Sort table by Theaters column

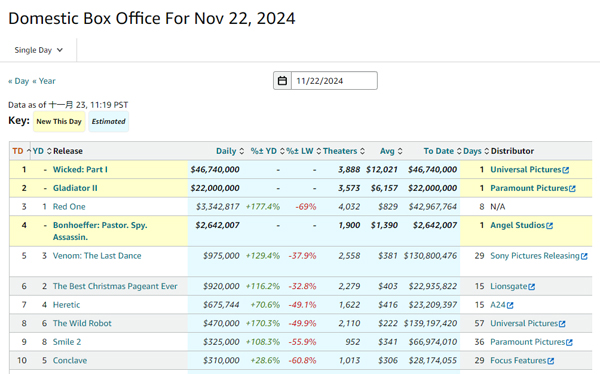(340, 151)
